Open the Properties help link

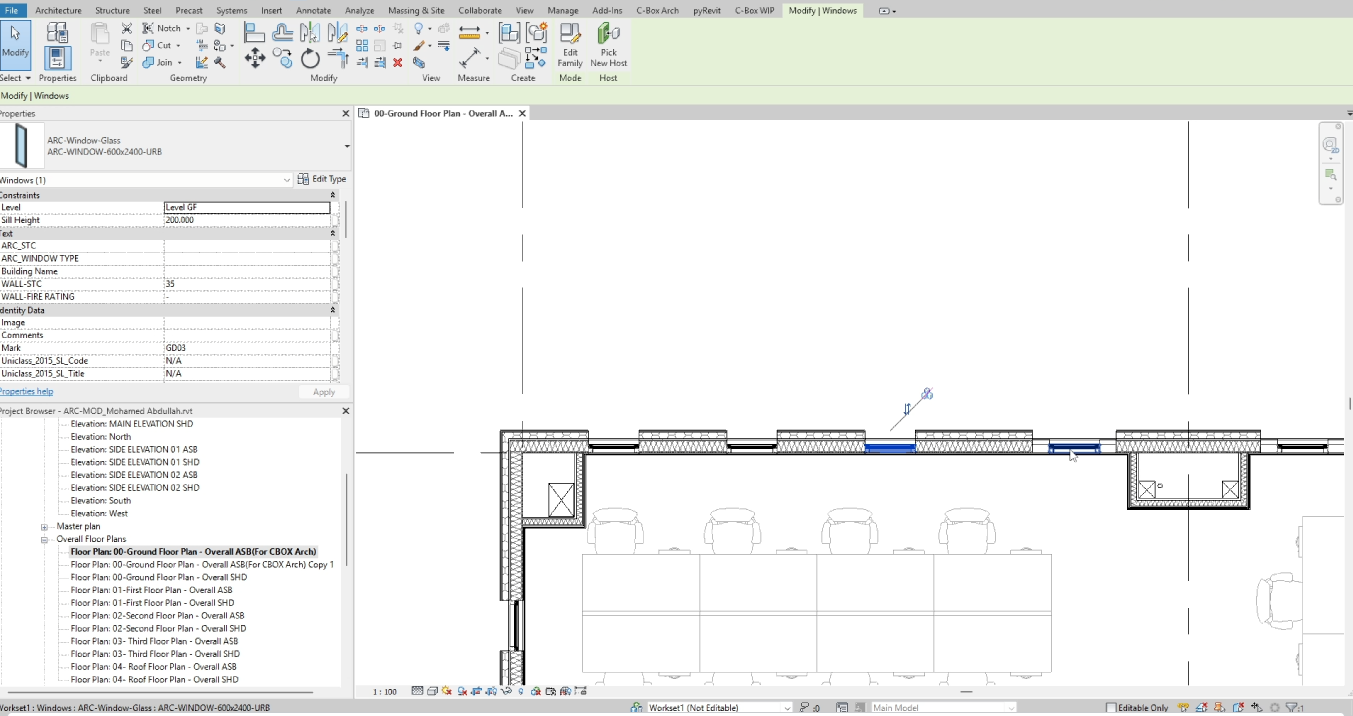click(x=26, y=392)
